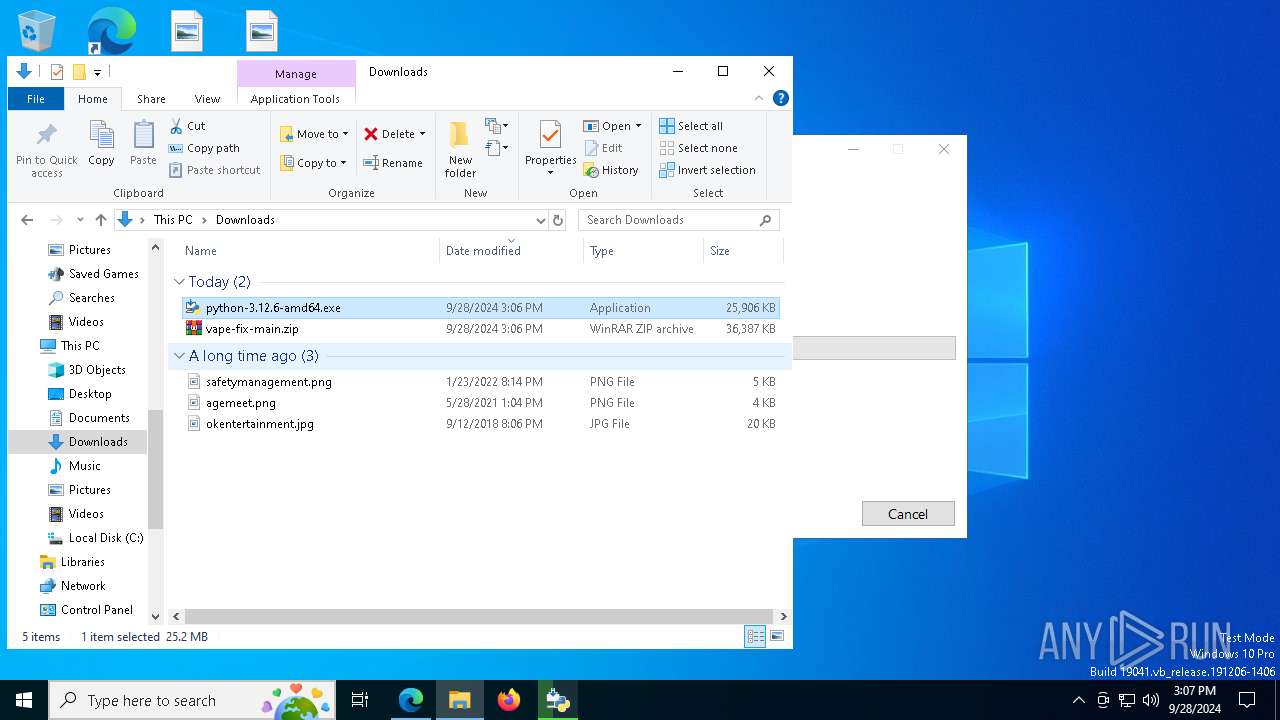The image size is (1280, 720).
Task: Expand the Open button dropdown
Action: (638, 126)
